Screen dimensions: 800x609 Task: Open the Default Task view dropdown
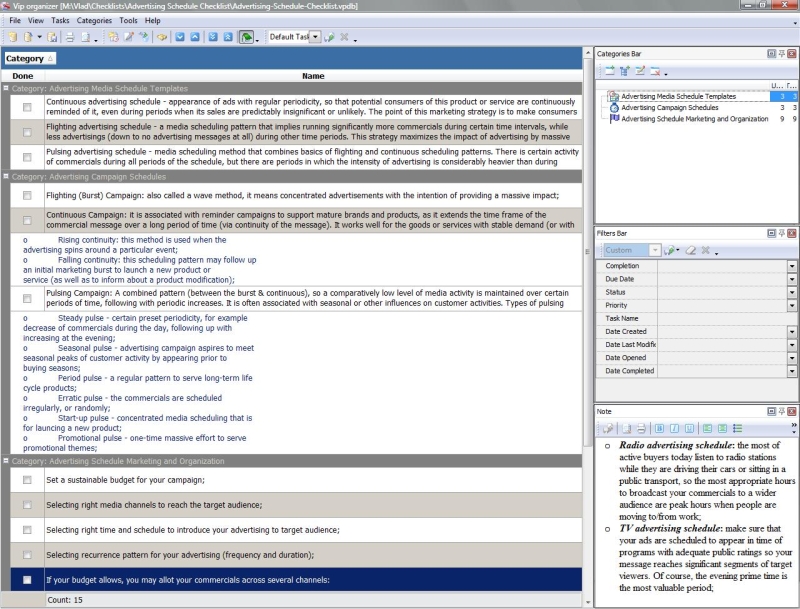pos(315,37)
